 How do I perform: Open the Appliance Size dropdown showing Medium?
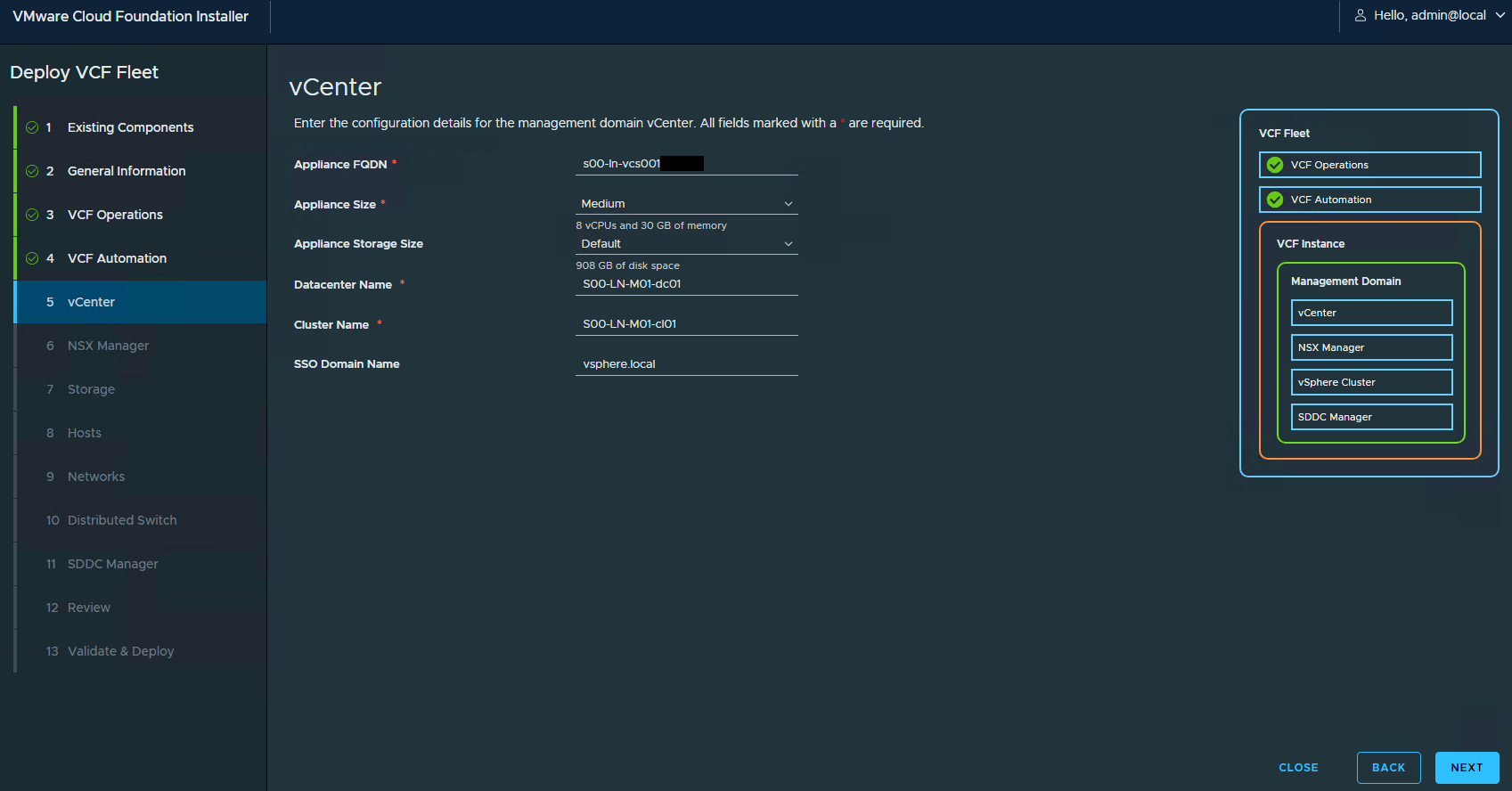click(687, 204)
